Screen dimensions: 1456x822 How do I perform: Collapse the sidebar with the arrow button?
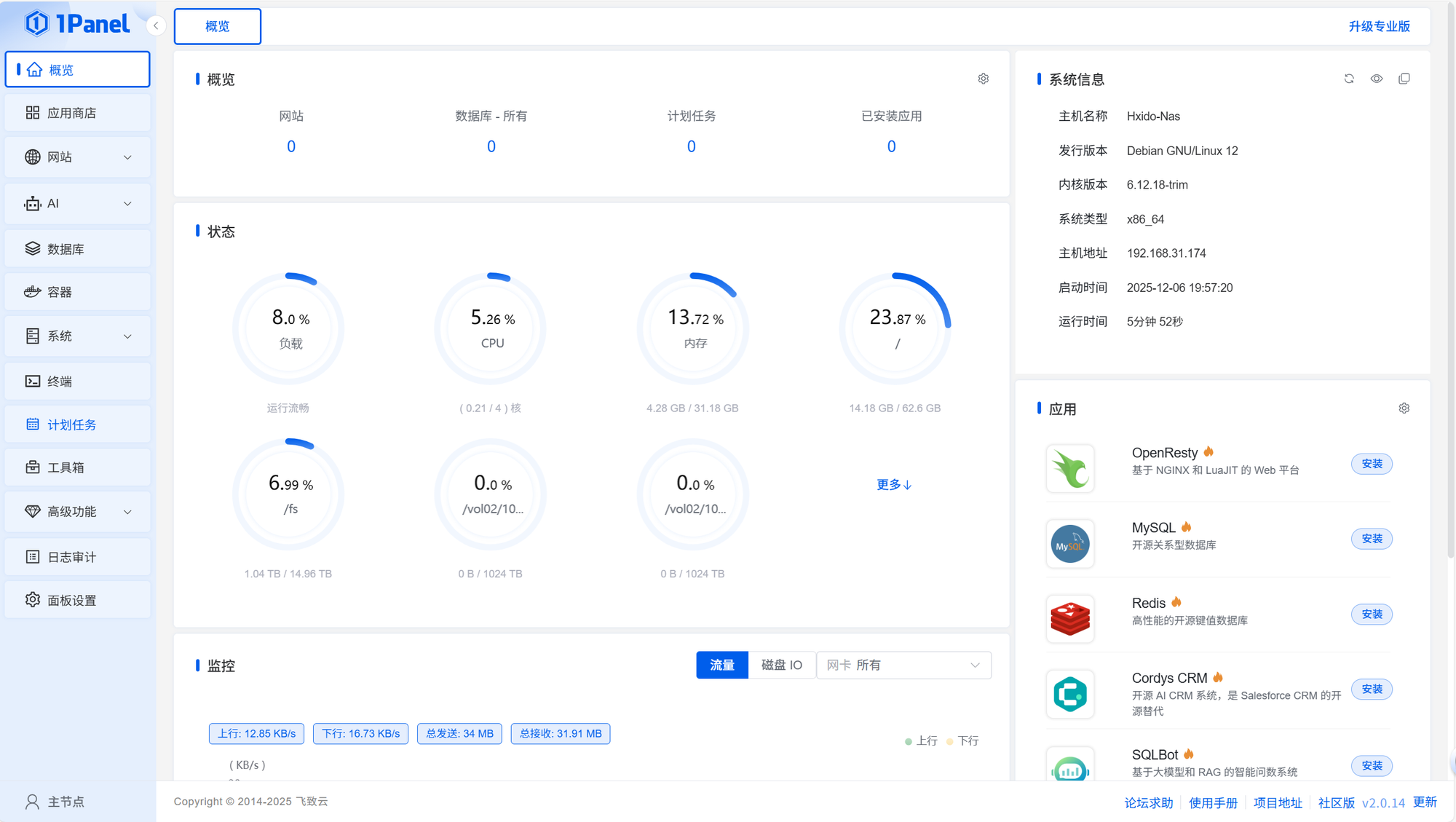pyautogui.click(x=156, y=26)
